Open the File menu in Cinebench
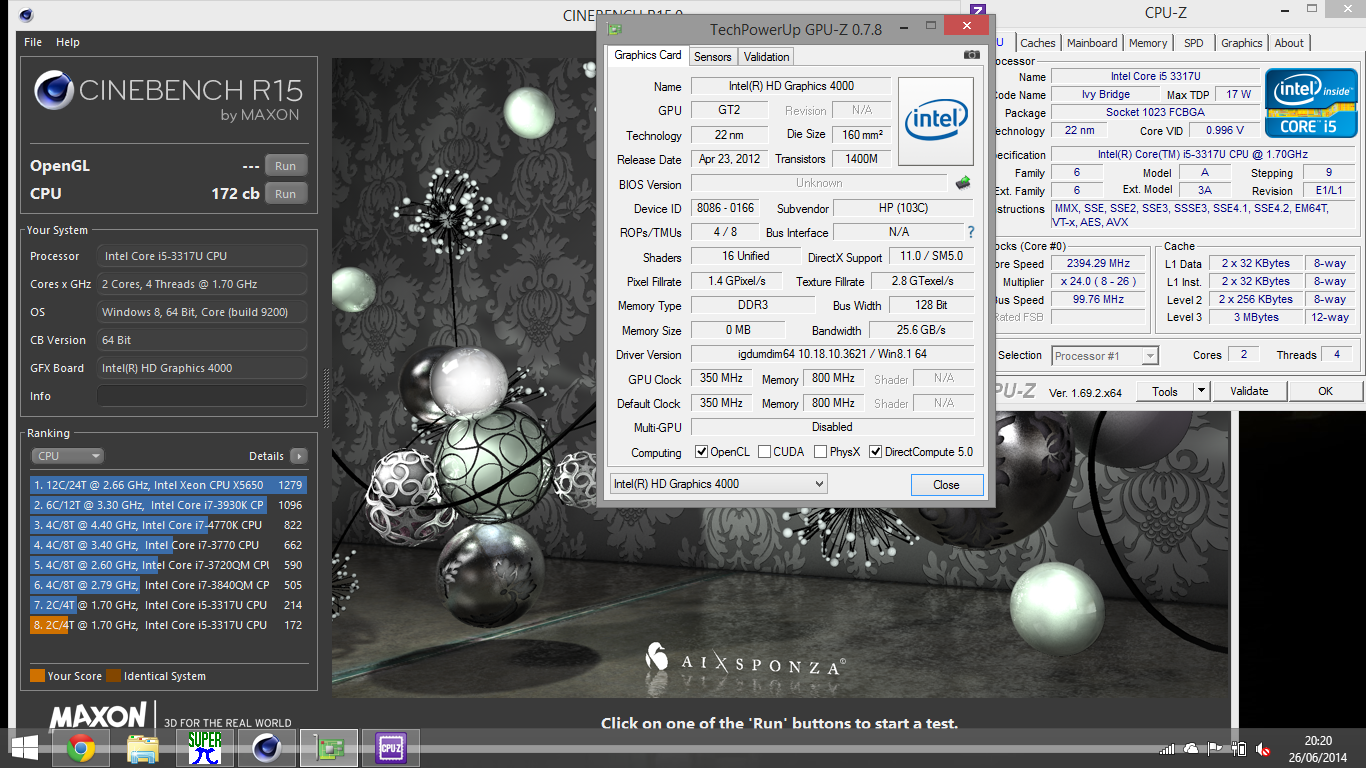Screen dimensions: 1366x768 [x=33, y=42]
